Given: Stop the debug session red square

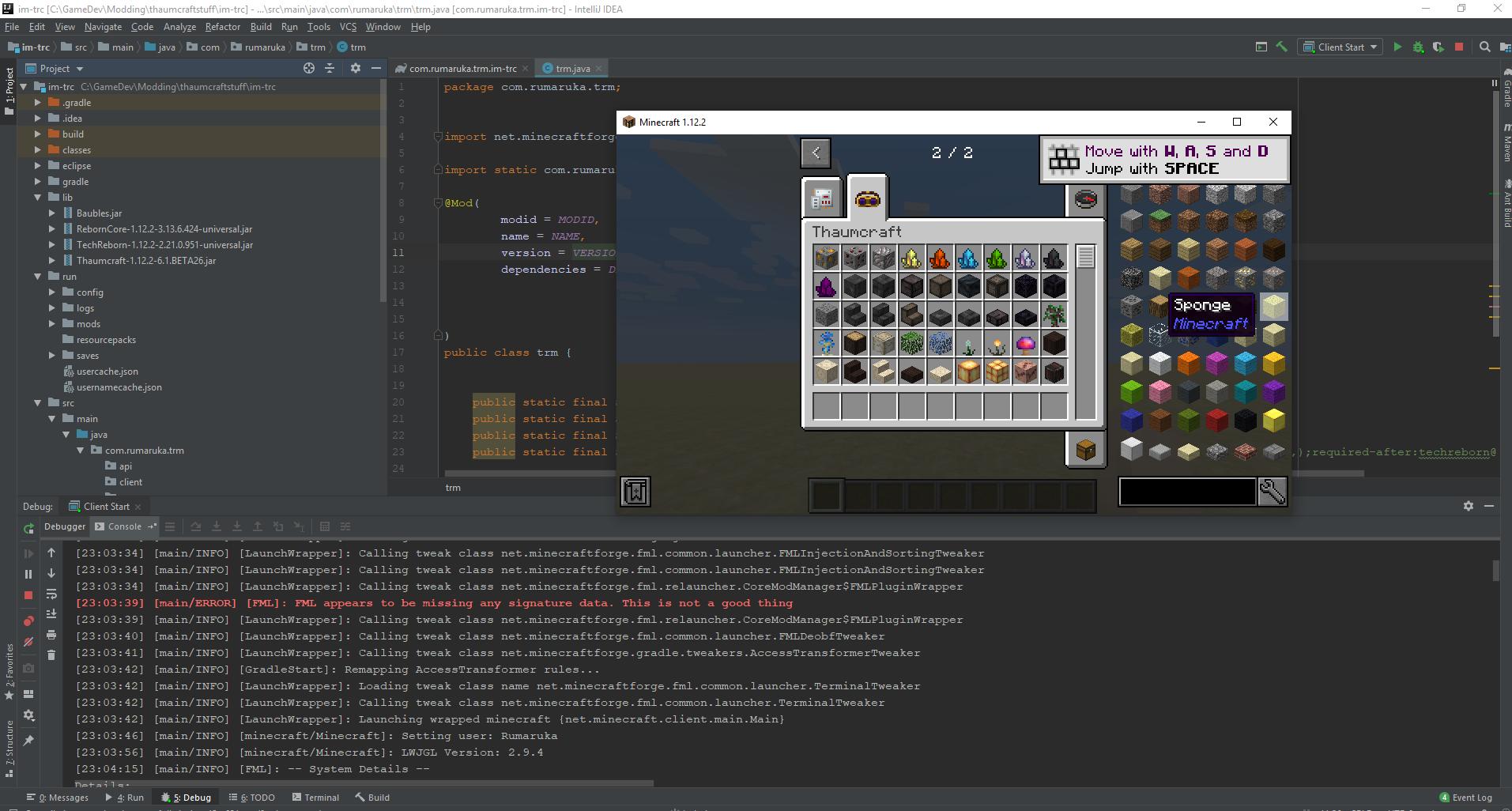Looking at the screenshot, I should pos(28,594).
